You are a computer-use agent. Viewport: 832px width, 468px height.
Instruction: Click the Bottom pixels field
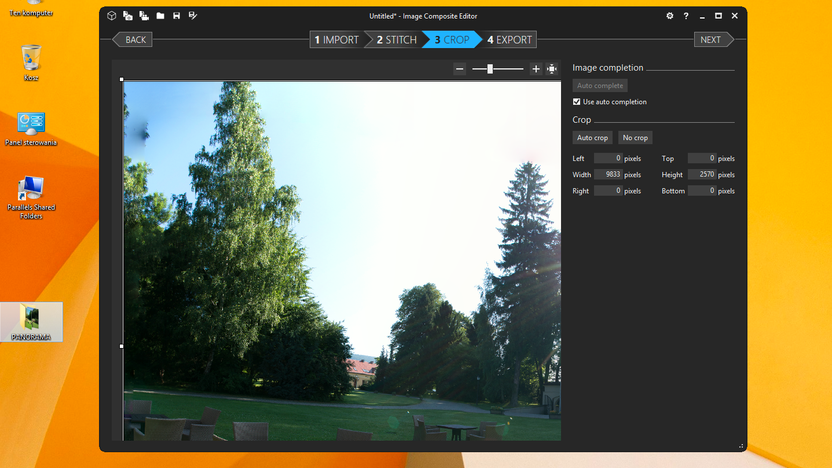[702, 190]
